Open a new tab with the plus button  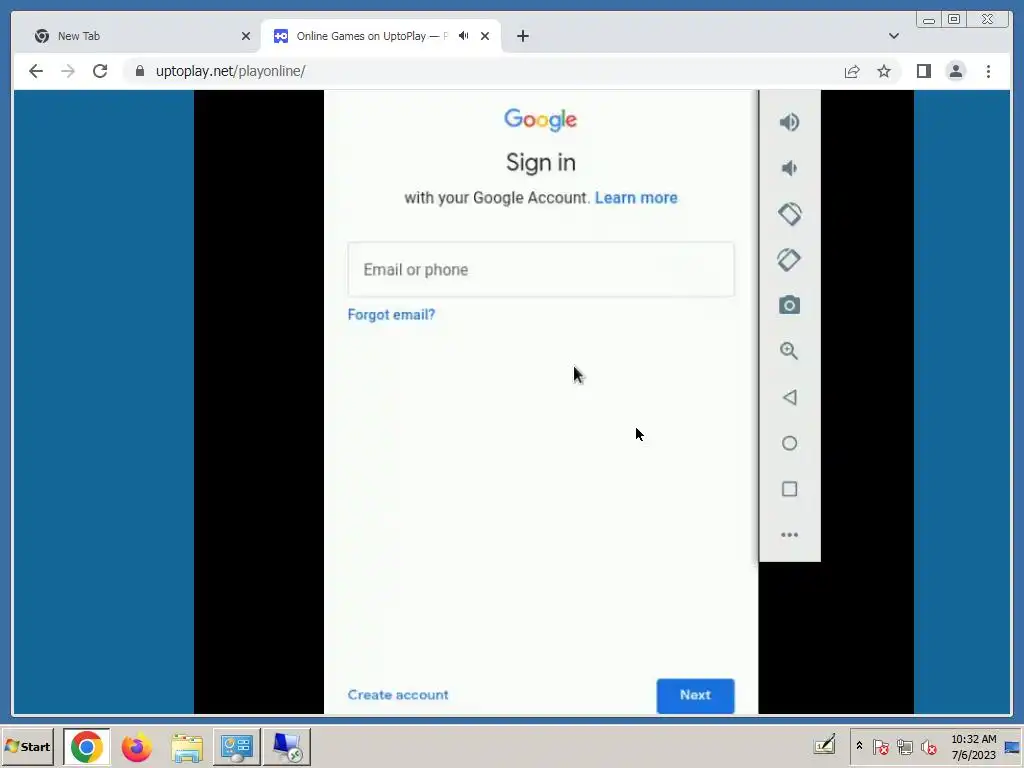522,36
